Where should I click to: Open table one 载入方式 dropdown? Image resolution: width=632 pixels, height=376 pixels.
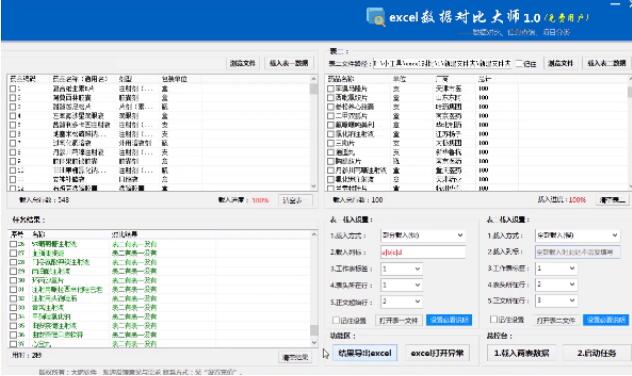[x=423, y=235]
